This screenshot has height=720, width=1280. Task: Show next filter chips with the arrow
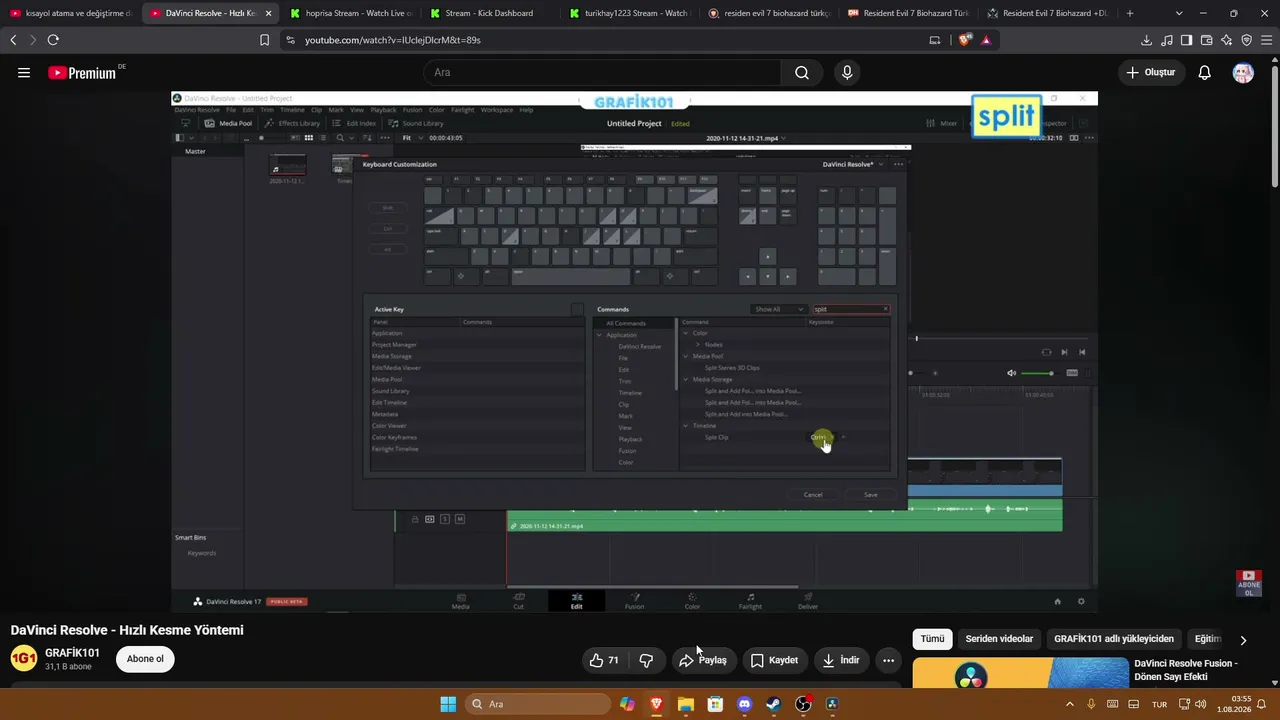point(1243,640)
